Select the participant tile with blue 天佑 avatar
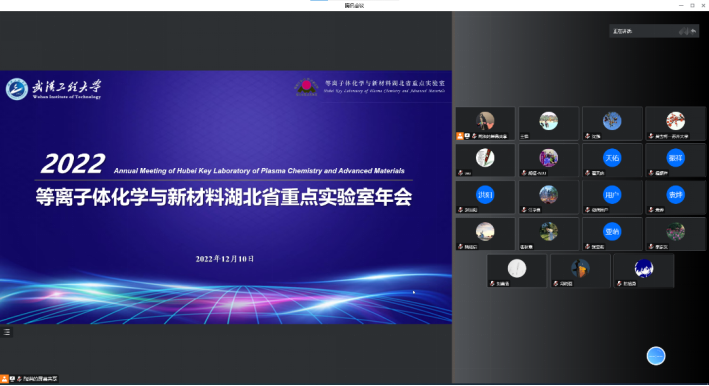Viewport: 709px width, 386px height. [x=612, y=160]
